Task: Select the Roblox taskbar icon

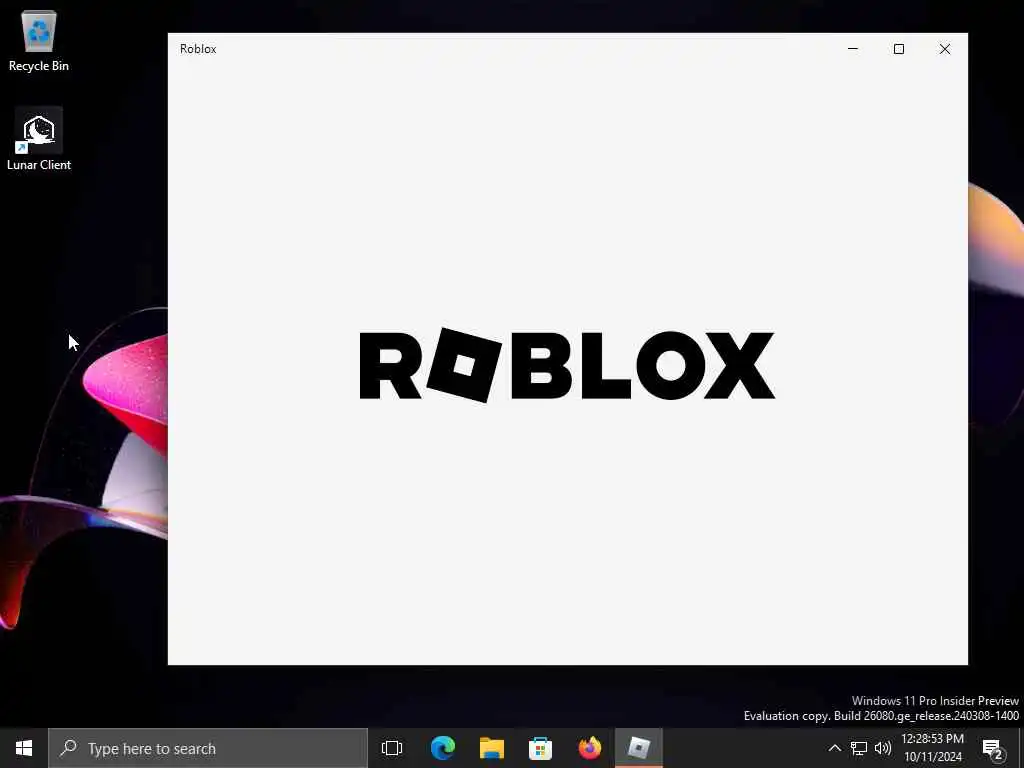Action: (639, 748)
